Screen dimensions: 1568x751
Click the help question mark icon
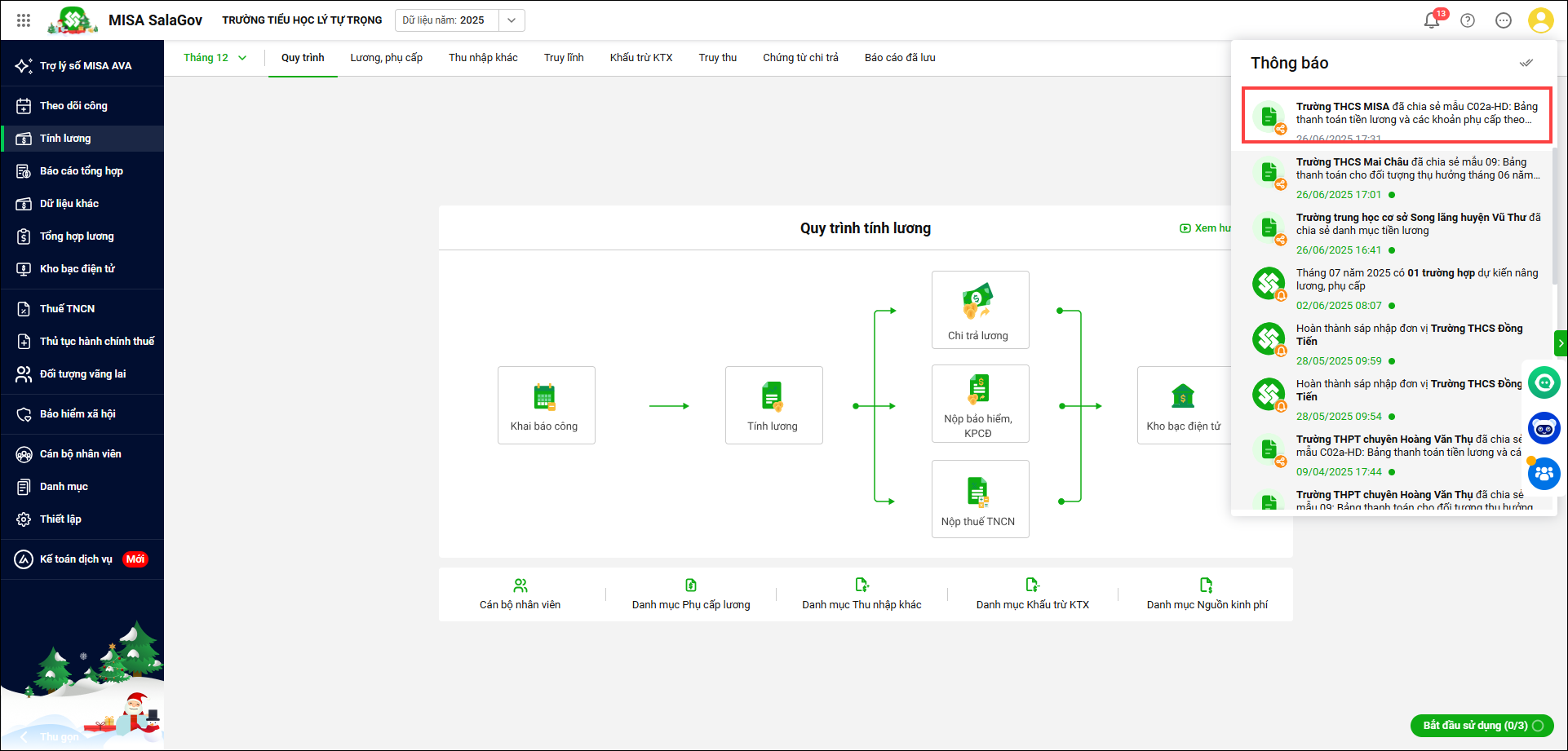pyautogui.click(x=1468, y=20)
